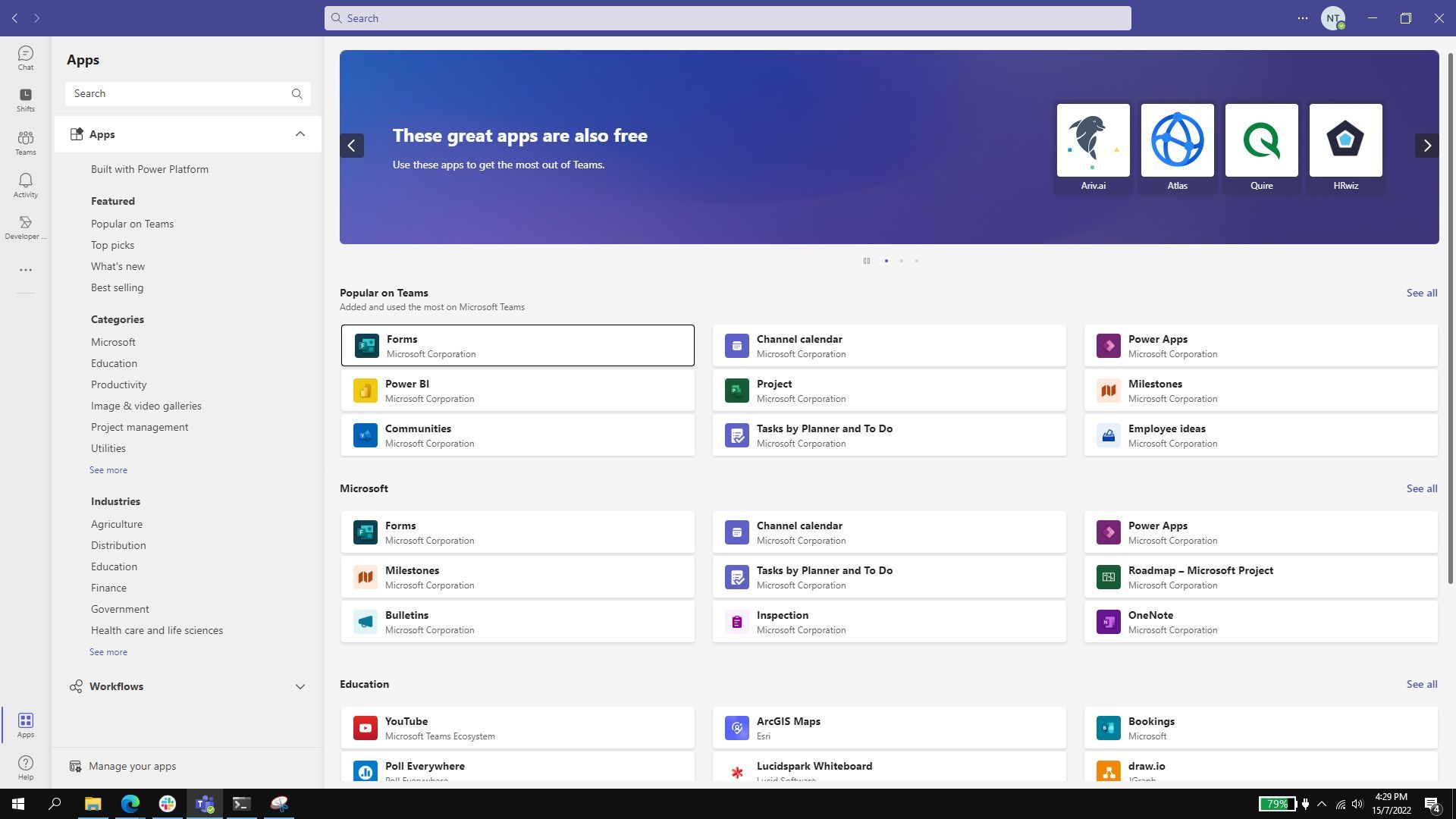Open the Activity bell icon
This screenshot has width=1456, height=819.
click(26, 185)
